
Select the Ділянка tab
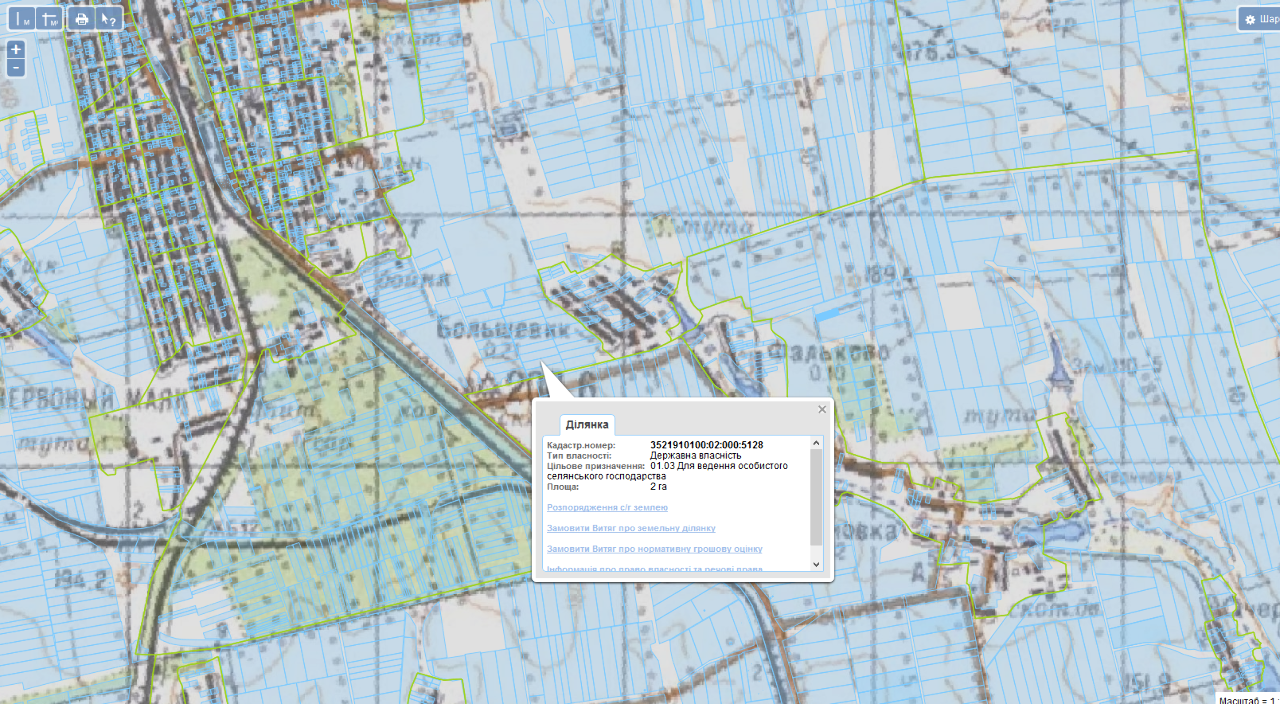[x=587, y=425]
